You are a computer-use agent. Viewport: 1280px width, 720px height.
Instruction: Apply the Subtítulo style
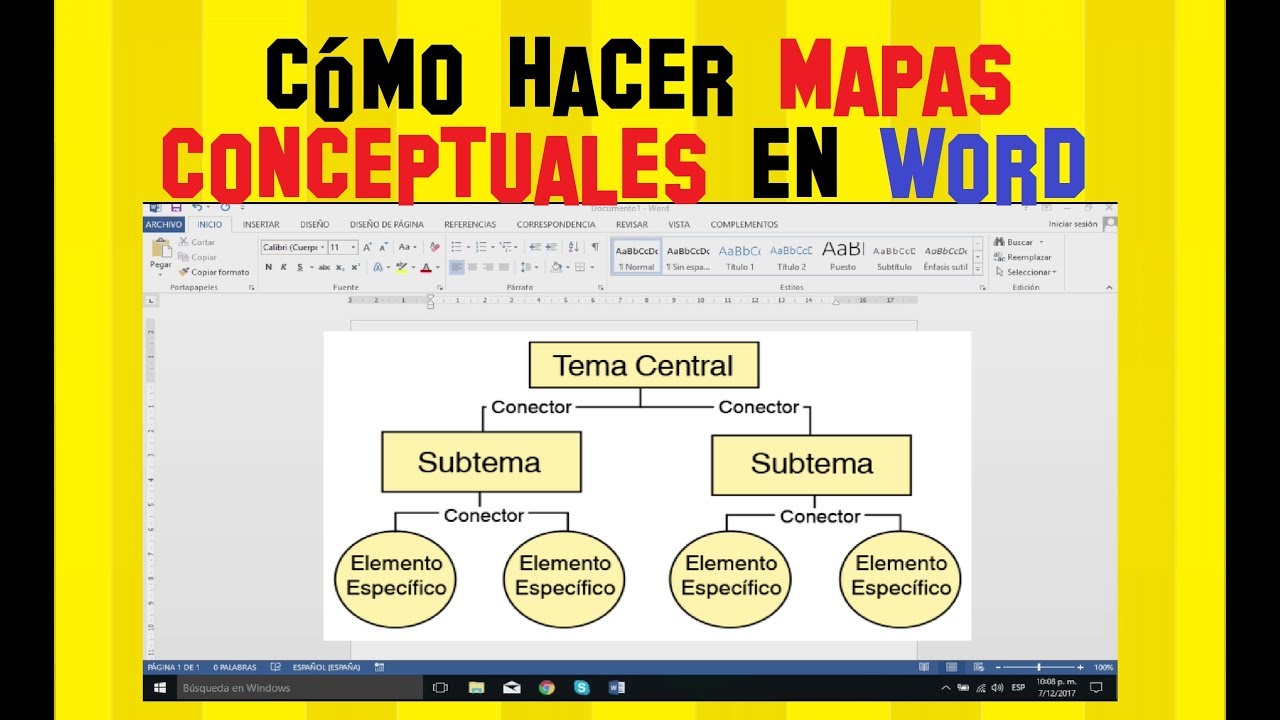894,256
